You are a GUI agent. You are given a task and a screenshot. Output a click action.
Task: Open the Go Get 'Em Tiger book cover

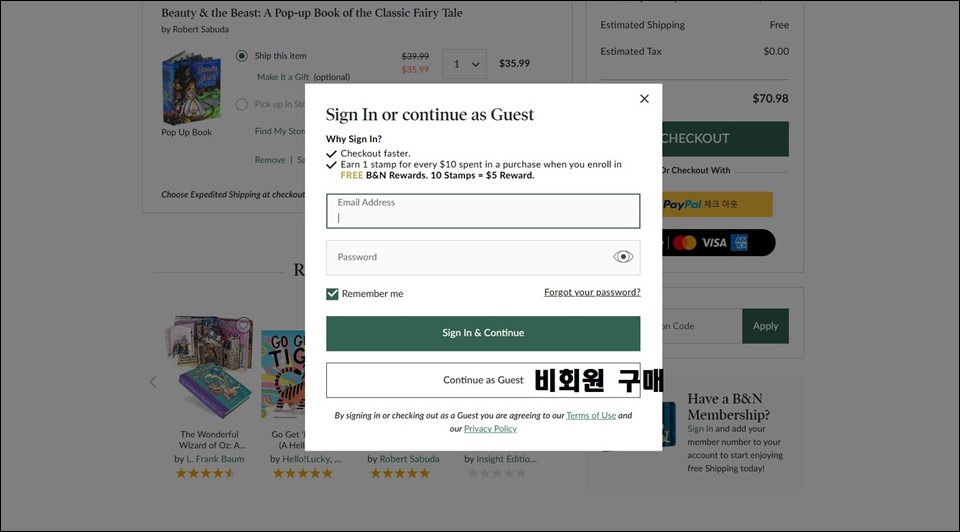283,375
